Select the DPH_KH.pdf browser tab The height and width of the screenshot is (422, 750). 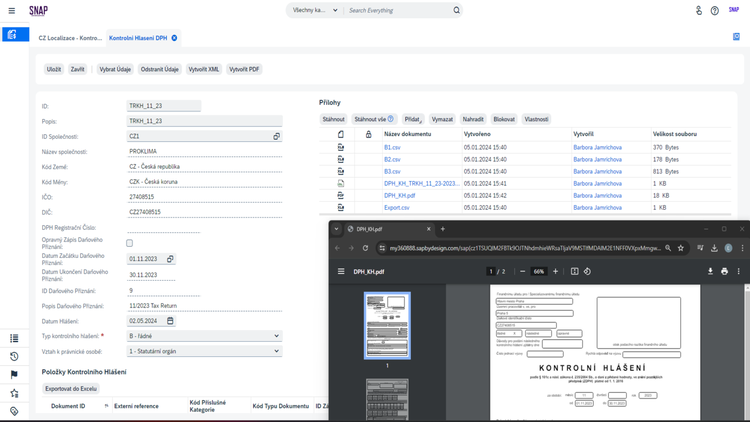(388, 229)
